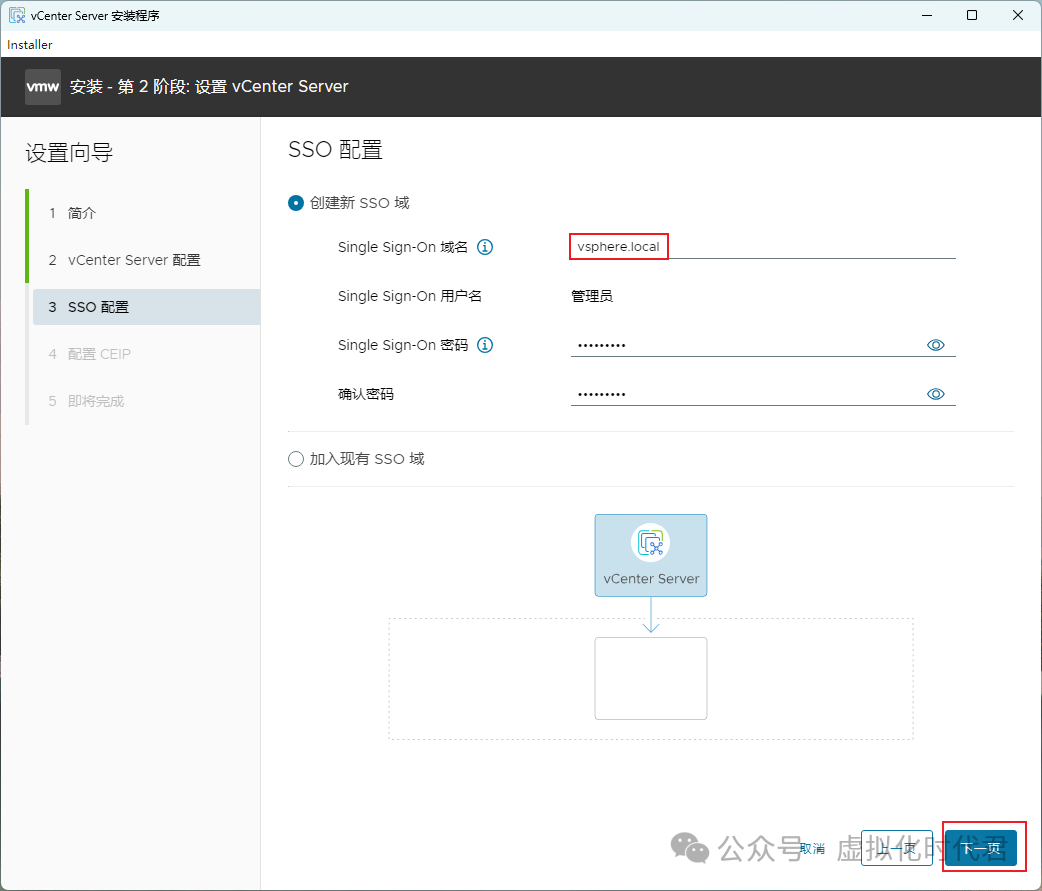The image size is (1042, 891).
Task: Maximize the installer window
Action: [x=972, y=15]
